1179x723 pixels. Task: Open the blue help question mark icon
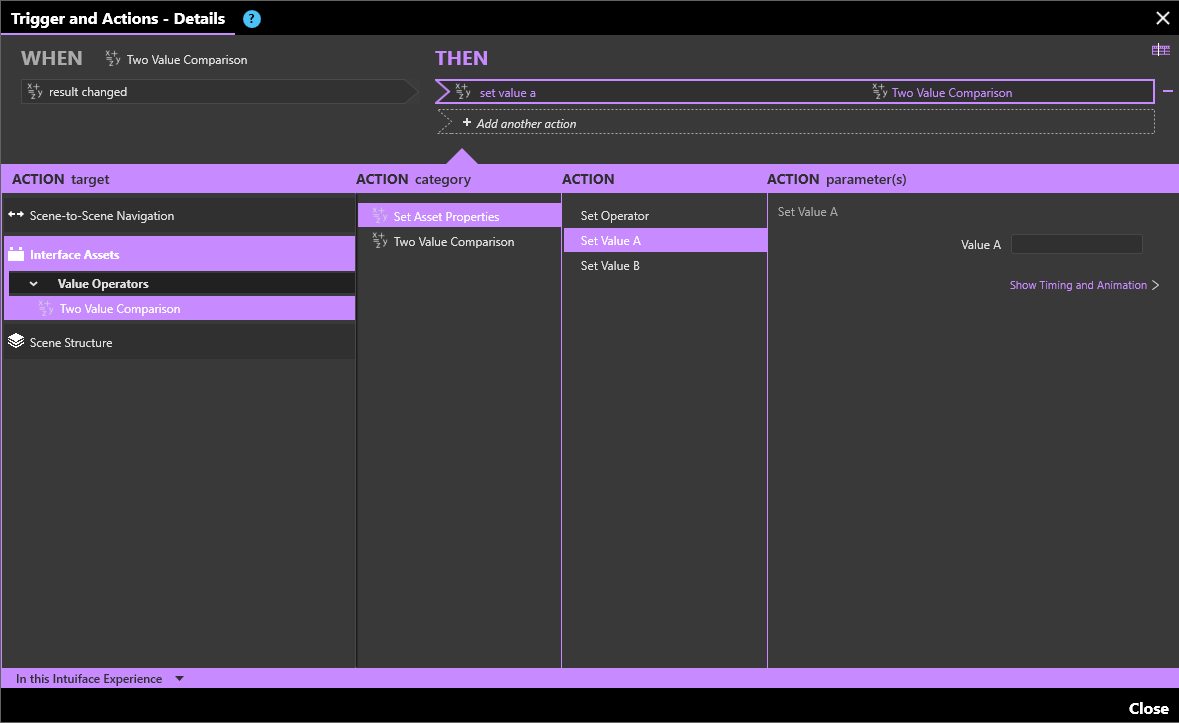click(x=252, y=19)
